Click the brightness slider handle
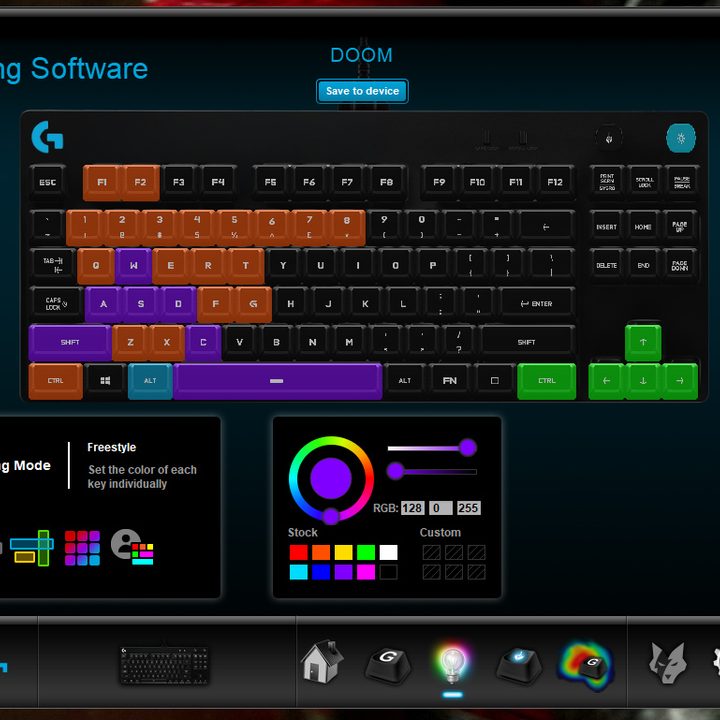Image resolution: width=720 pixels, height=720 pixels. pyautogui.click(x=395, y=471)
